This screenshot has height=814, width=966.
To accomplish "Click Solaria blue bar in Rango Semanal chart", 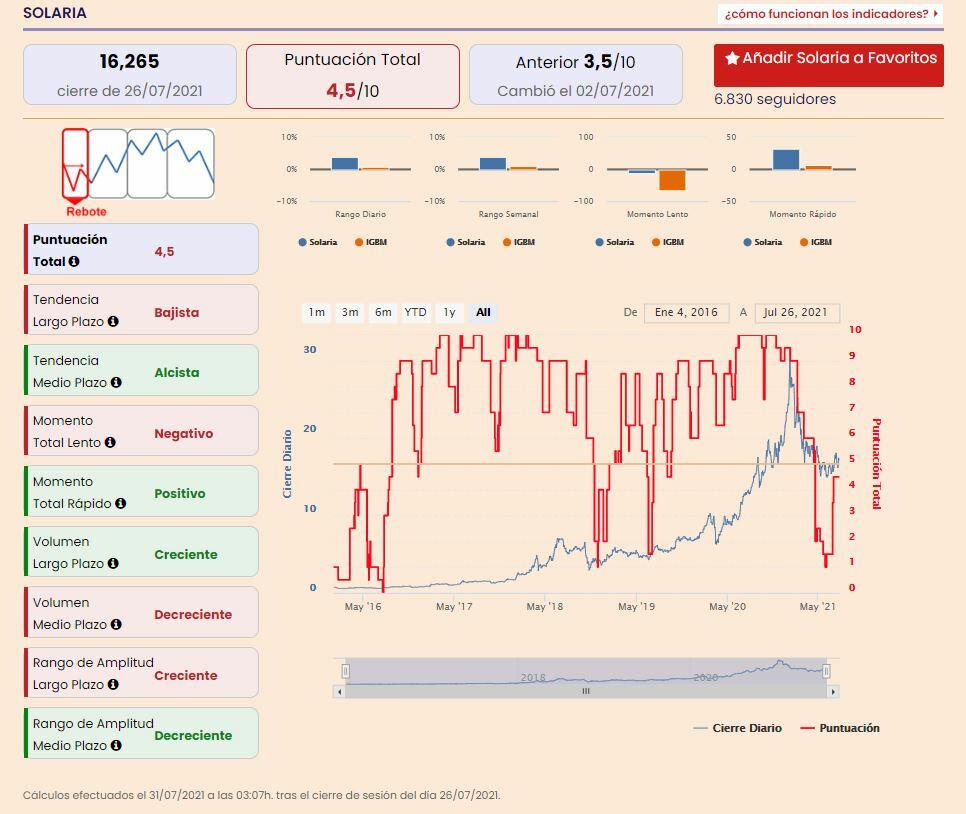I will pos(492,164).
